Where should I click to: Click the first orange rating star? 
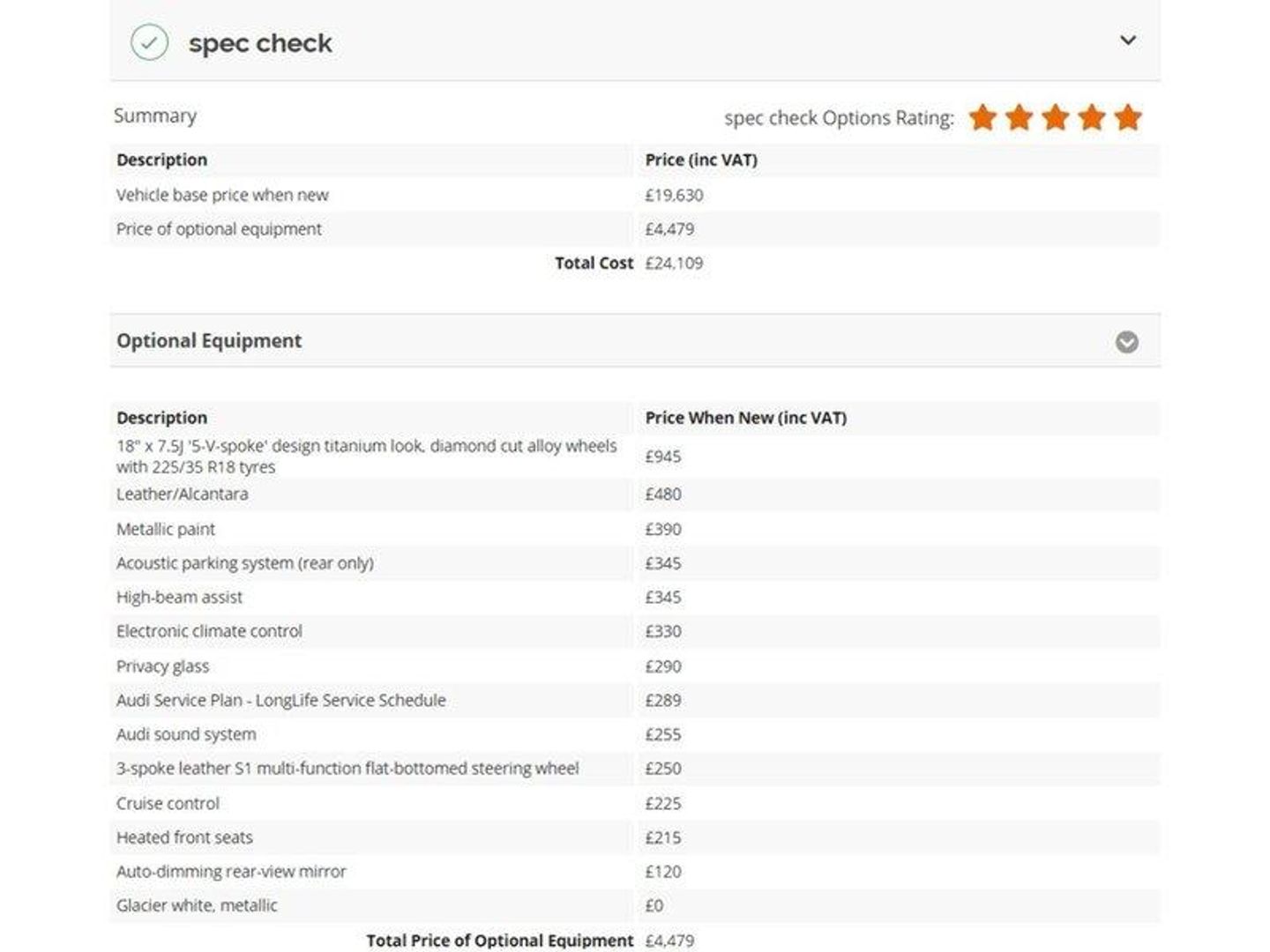982,117
